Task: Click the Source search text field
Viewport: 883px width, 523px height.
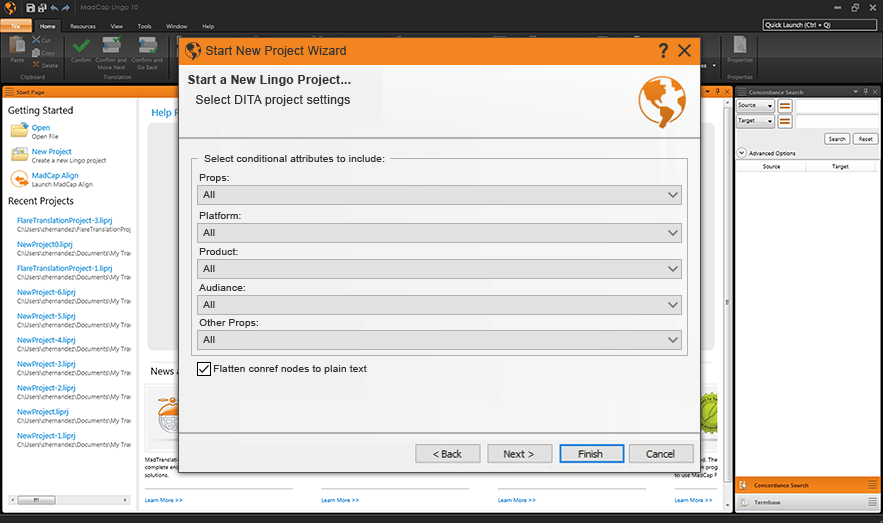Action: click(x=837, y=105)
